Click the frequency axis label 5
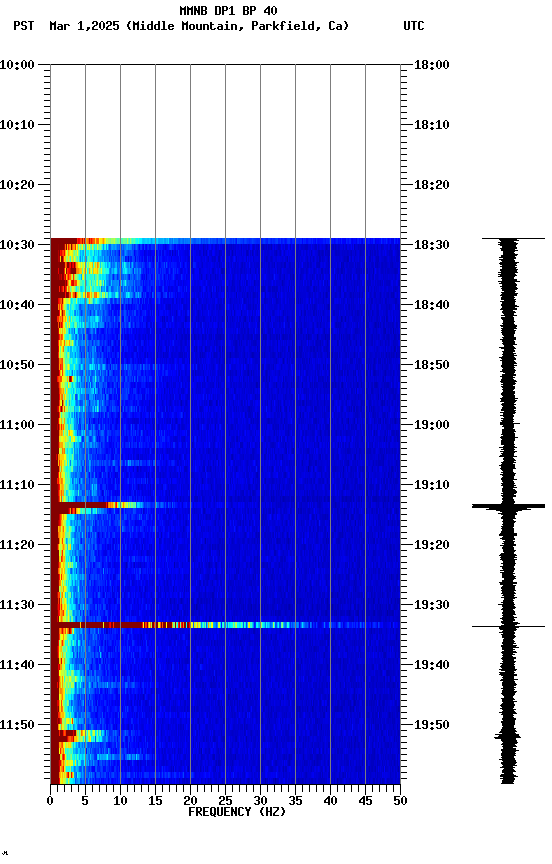 click(x=85, y=801)
